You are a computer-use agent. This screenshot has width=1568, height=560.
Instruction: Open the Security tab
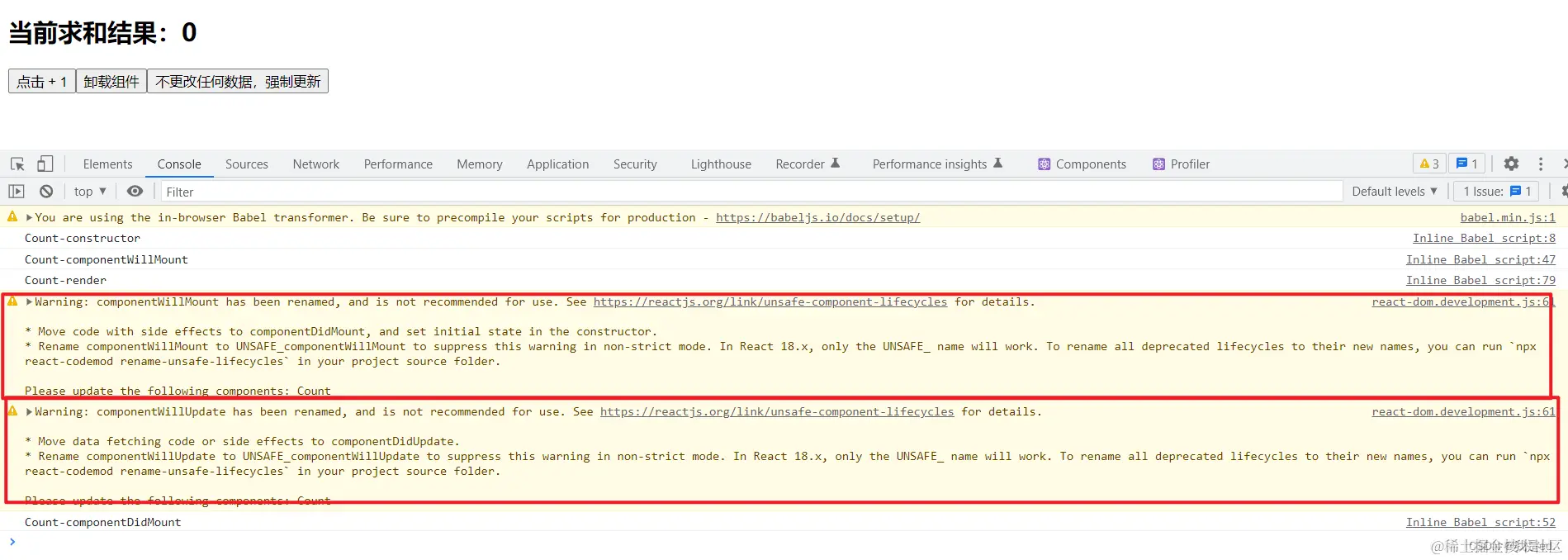pyautogui.click(x=635, y=164)
